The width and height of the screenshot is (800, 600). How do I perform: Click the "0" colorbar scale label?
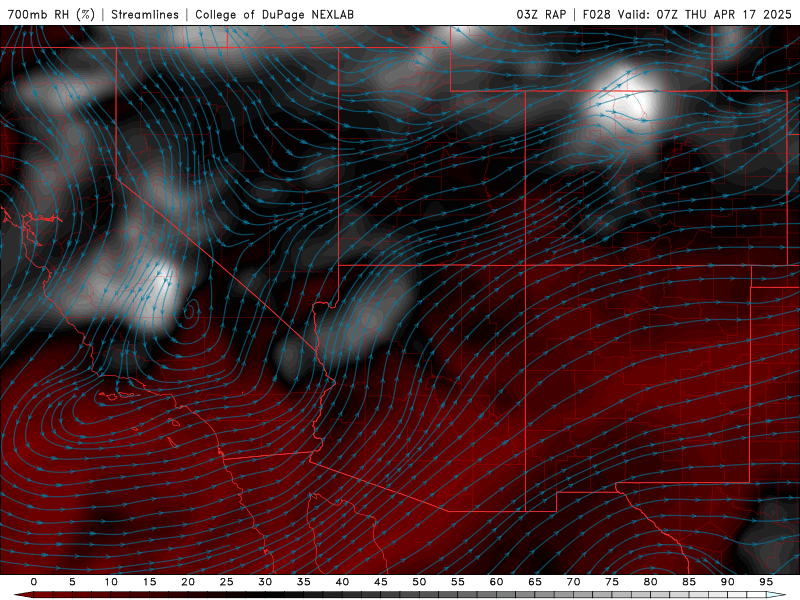click(x=34, y=582)
